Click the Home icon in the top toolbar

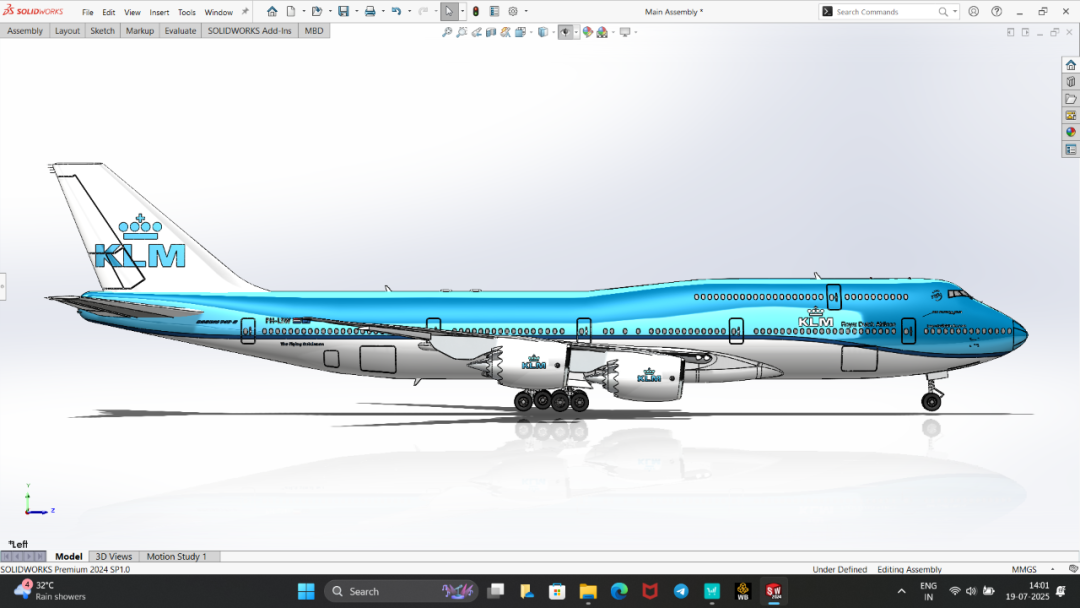(272, 12)
